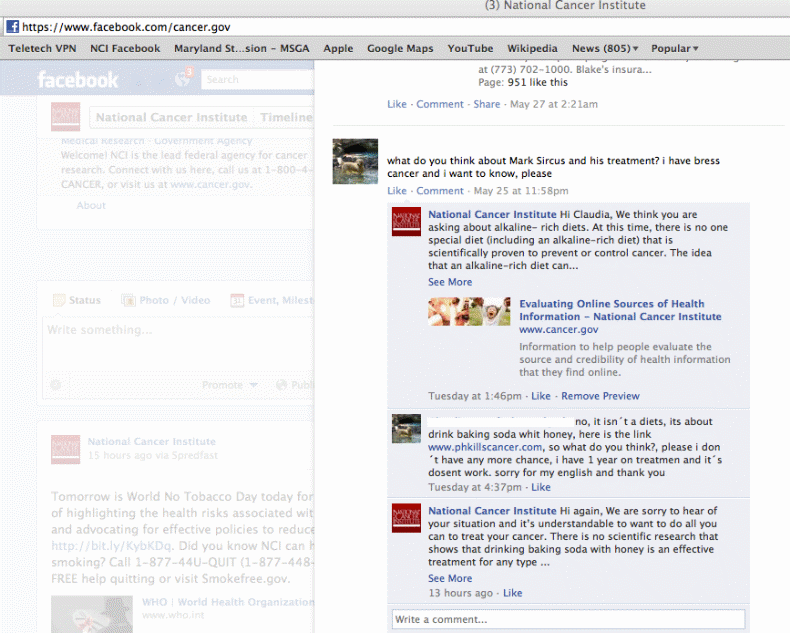Click the duck profile picture on Claudia's post
This screenshot has height=633, width=790.
point(355,161)
